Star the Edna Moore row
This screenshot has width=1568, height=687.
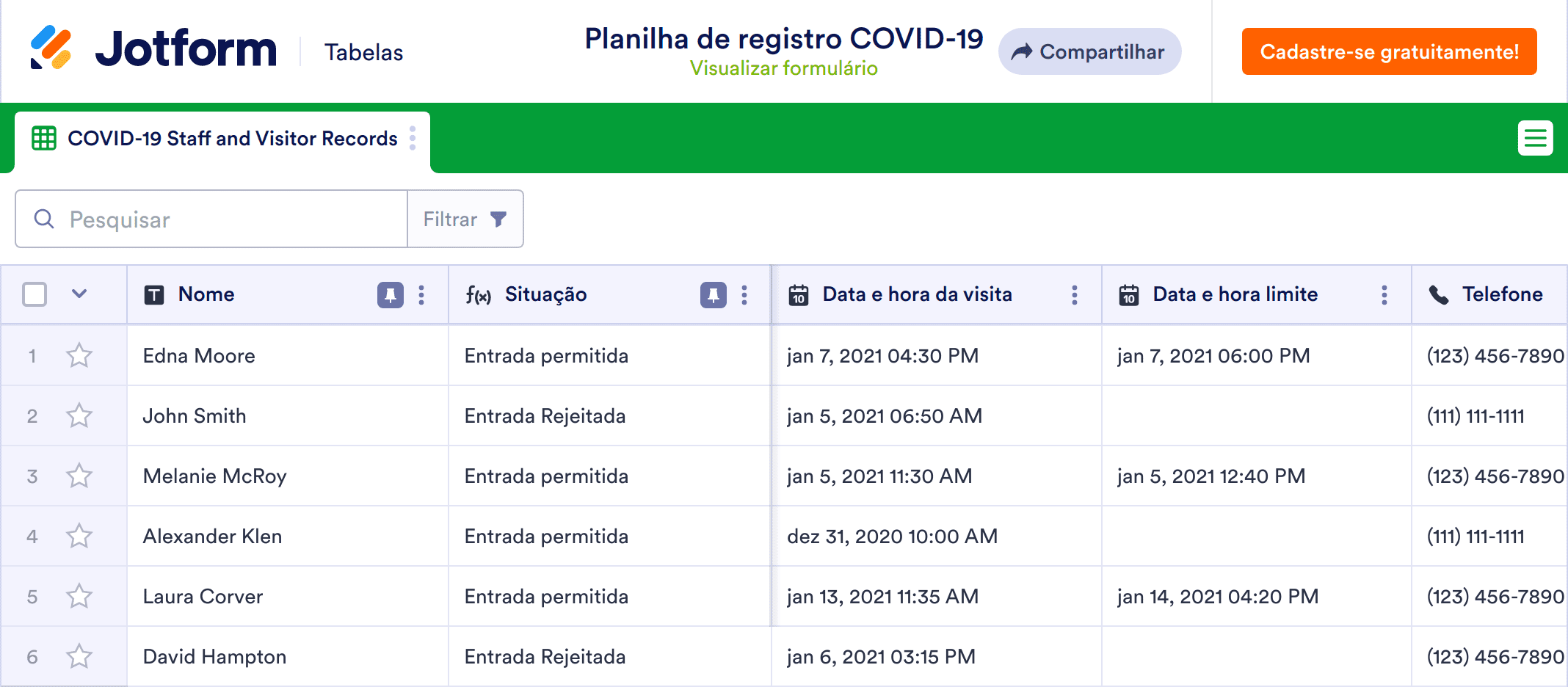[x=79, y=356]
